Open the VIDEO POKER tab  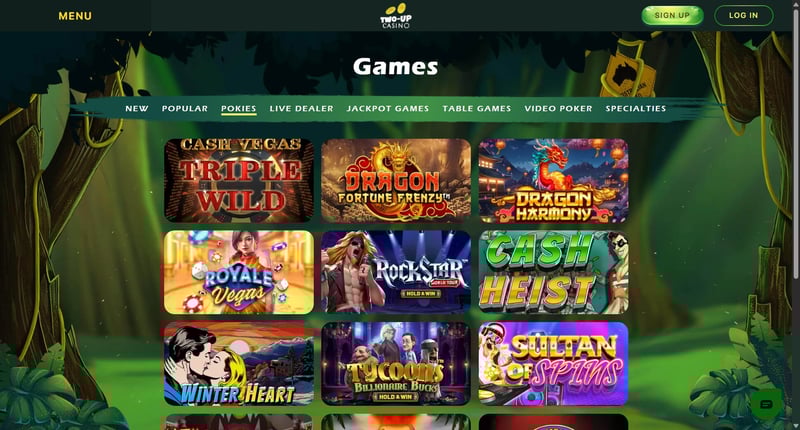(558, 109)
